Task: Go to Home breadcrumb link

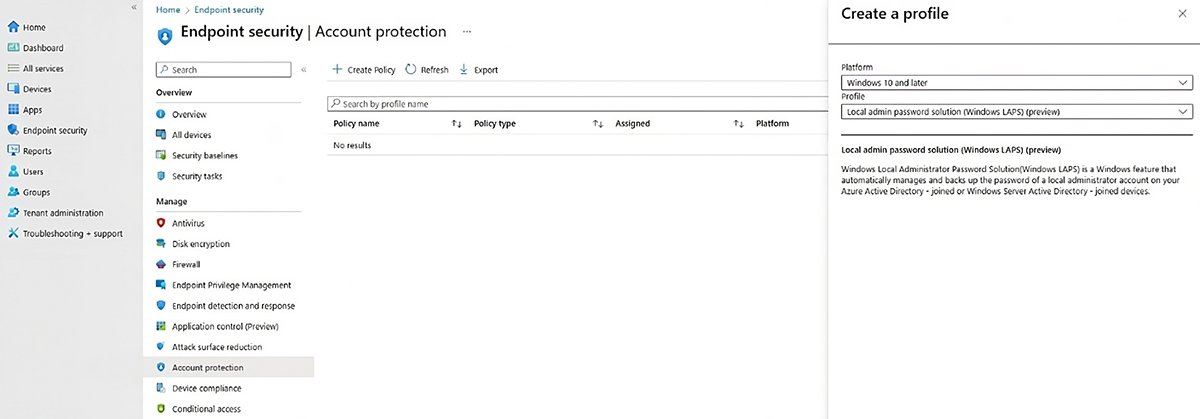Action: tap(167, 10)
